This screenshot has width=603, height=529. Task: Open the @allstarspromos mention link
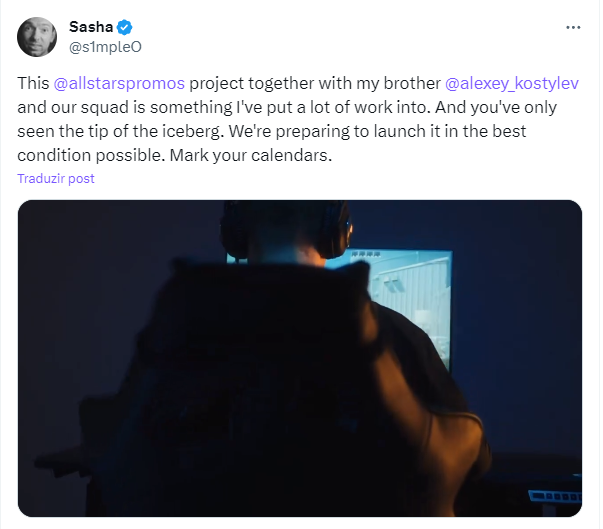(x=119, y=83)
